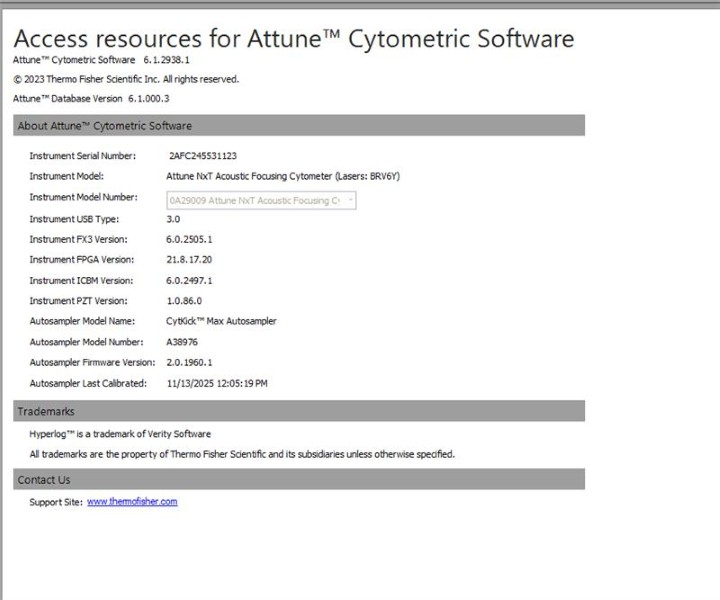Screen dimensions: 720x600
Task: Select the Hyperlog trademark of Verity Software line
Action: click(120, 434)
